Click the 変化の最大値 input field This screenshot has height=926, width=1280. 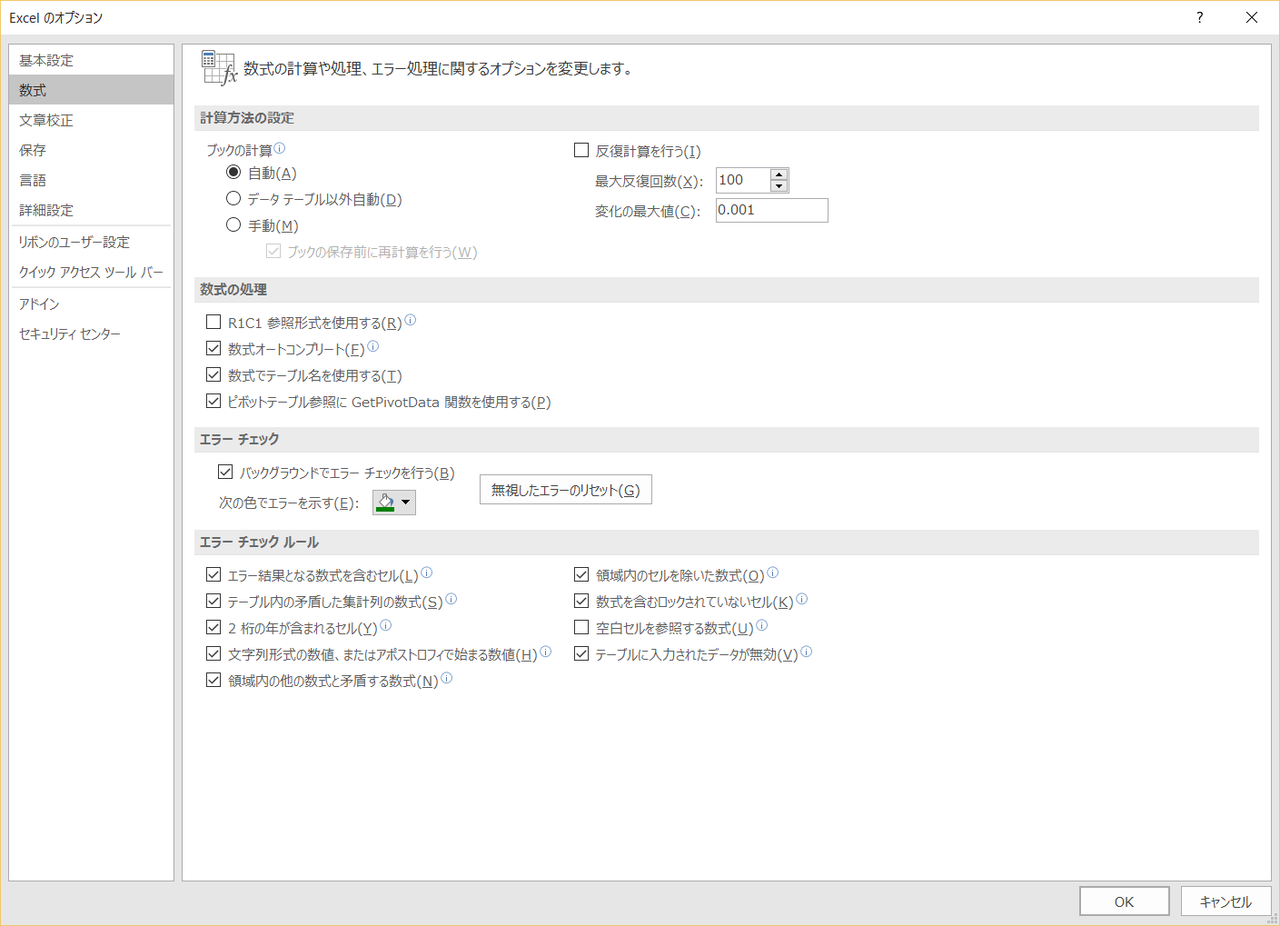pyautogui.click(x=772, y=210)
